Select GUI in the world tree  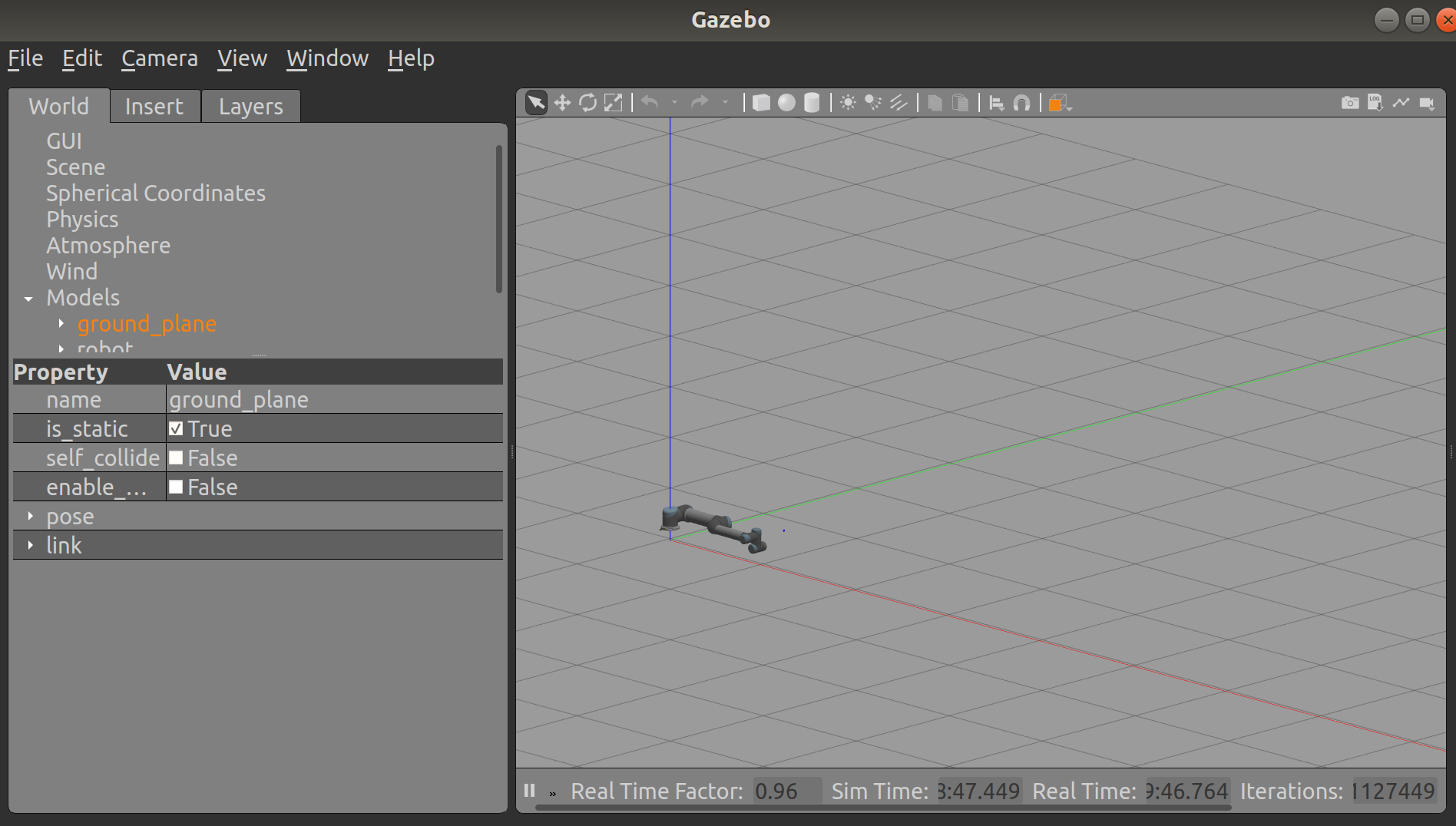pyautogui.click(x=65, y=141)
